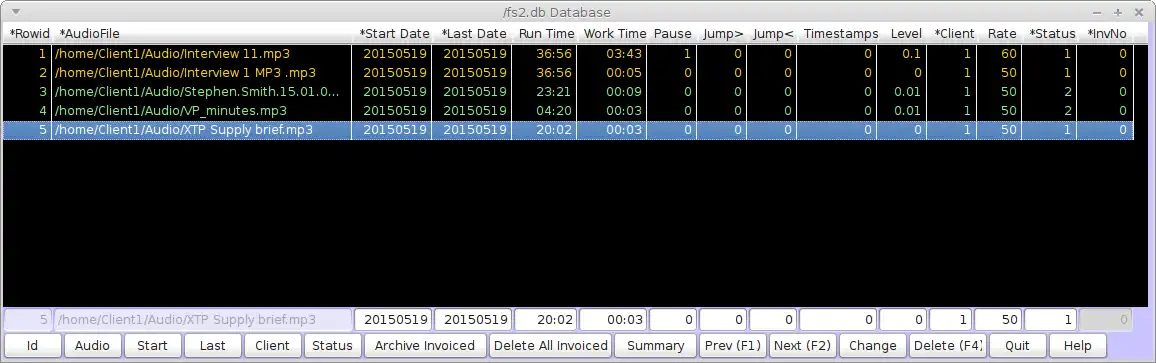The height and width of the screenshot is (363, 1156).
Task: Click the Timestamps input field
Action: pyautogui.click(x=838, y=319)
